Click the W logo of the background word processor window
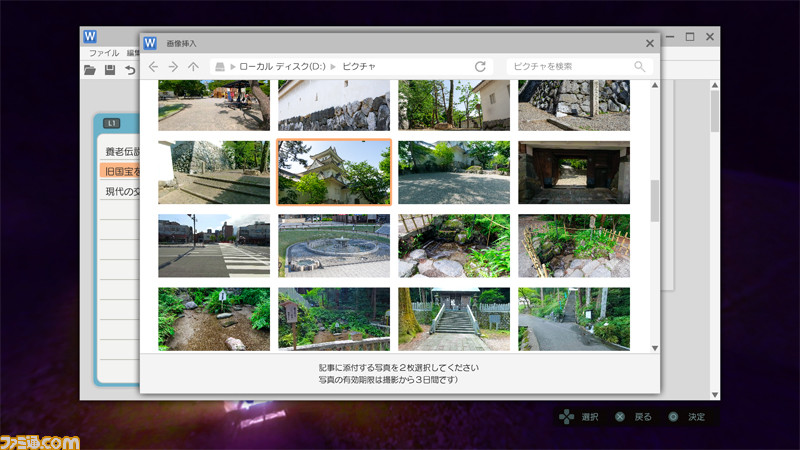 coord(90,36)
